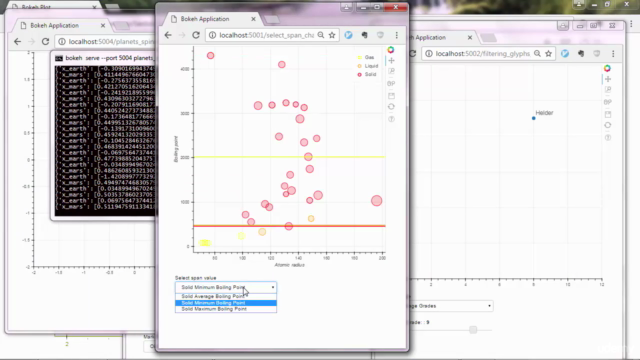Go back in the localhost:5004 window
The width and height of the screenshot is (640, 360).
[17, 42]
